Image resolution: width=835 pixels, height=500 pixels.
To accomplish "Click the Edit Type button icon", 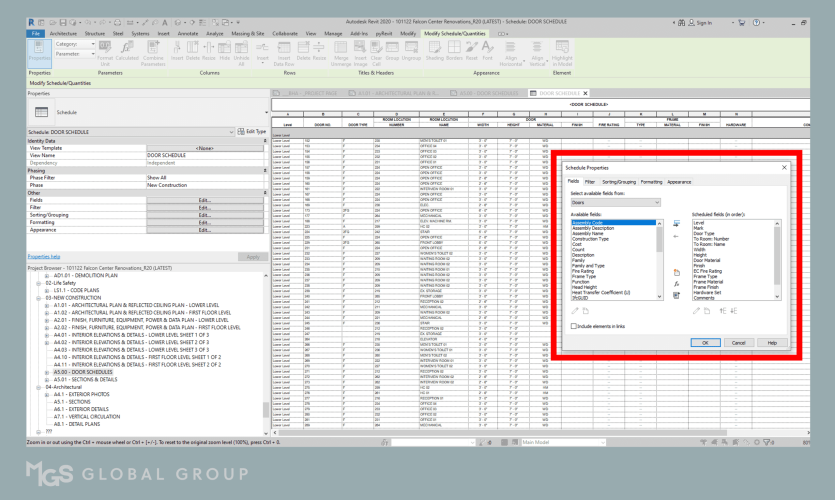I will click(x=254, y=131).
